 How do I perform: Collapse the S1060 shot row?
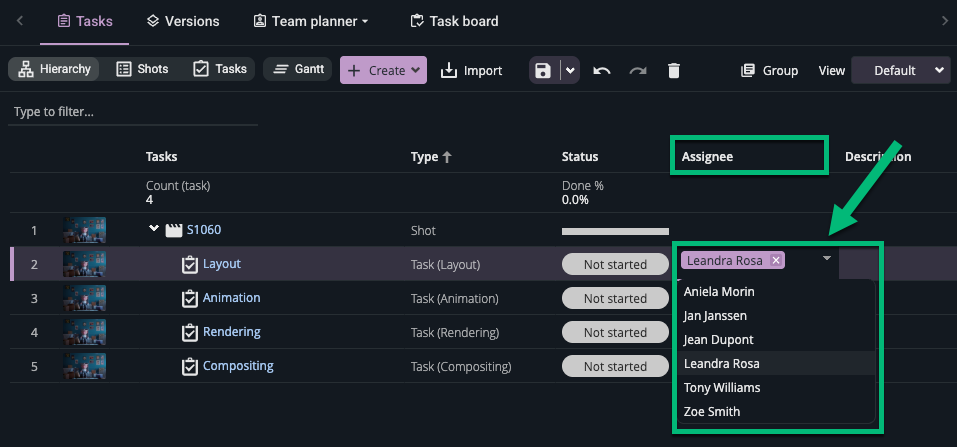(154, 229)
